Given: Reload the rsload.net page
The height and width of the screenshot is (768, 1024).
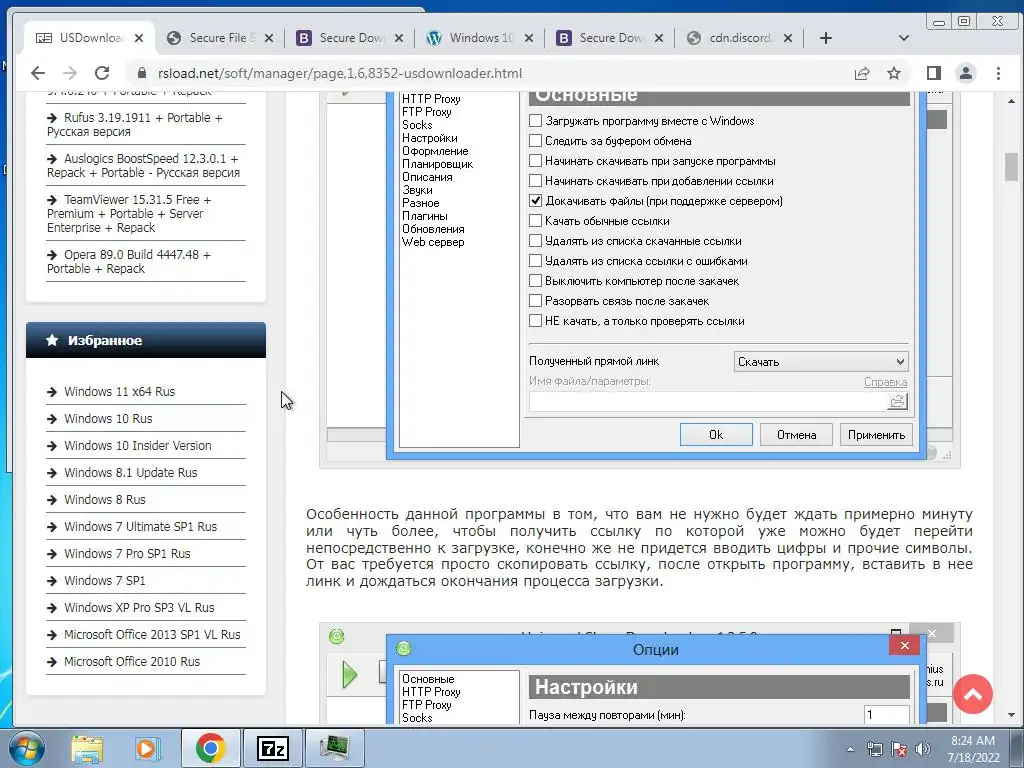Looking at the screenshot, I should click(101, 73).
